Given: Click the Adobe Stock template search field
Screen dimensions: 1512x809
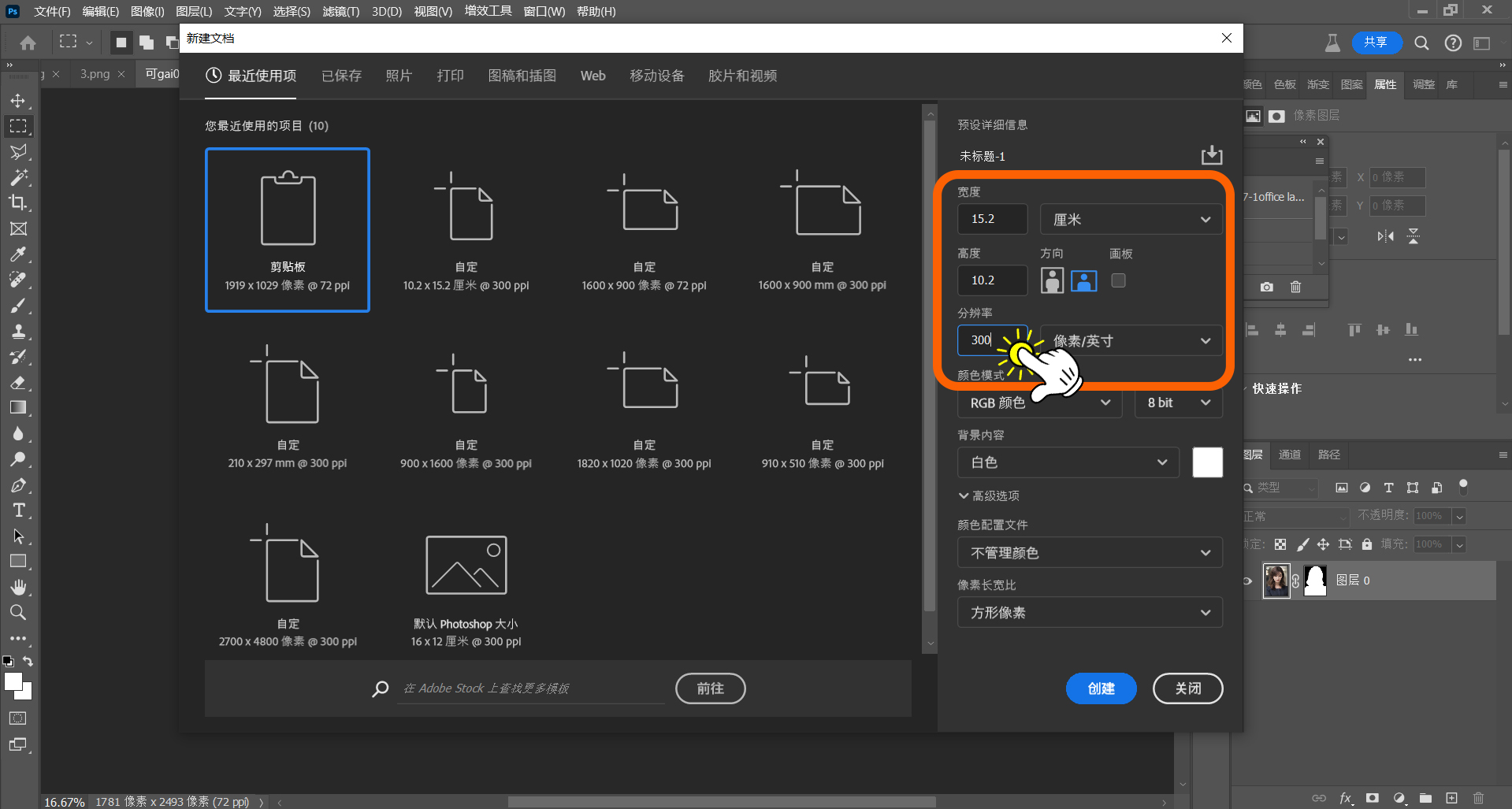Looking at the screenshot, I should tap(532, 688).
